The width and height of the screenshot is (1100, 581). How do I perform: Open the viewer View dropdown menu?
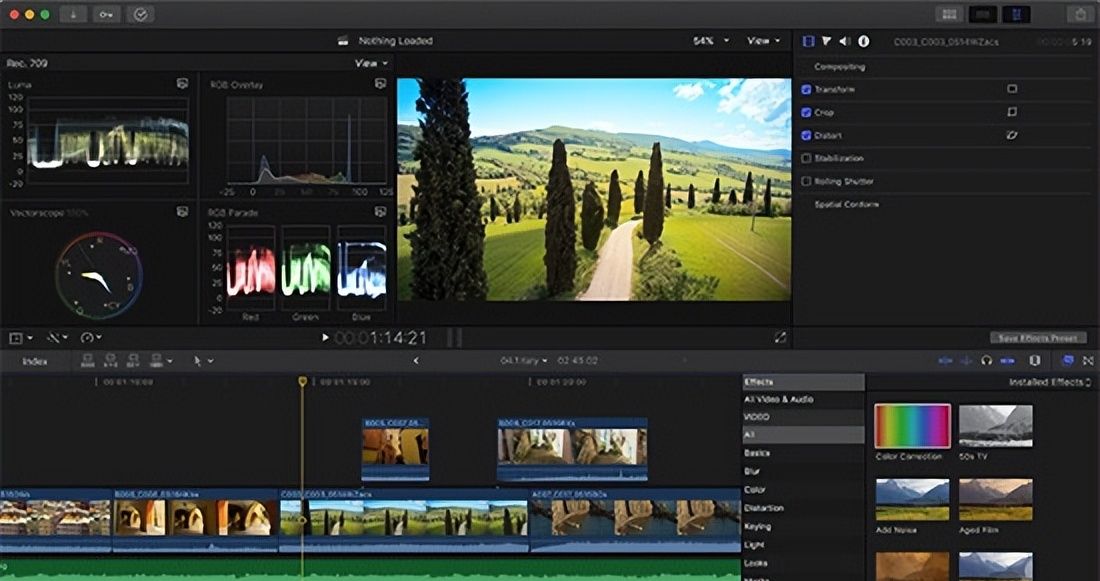[763, 41]
